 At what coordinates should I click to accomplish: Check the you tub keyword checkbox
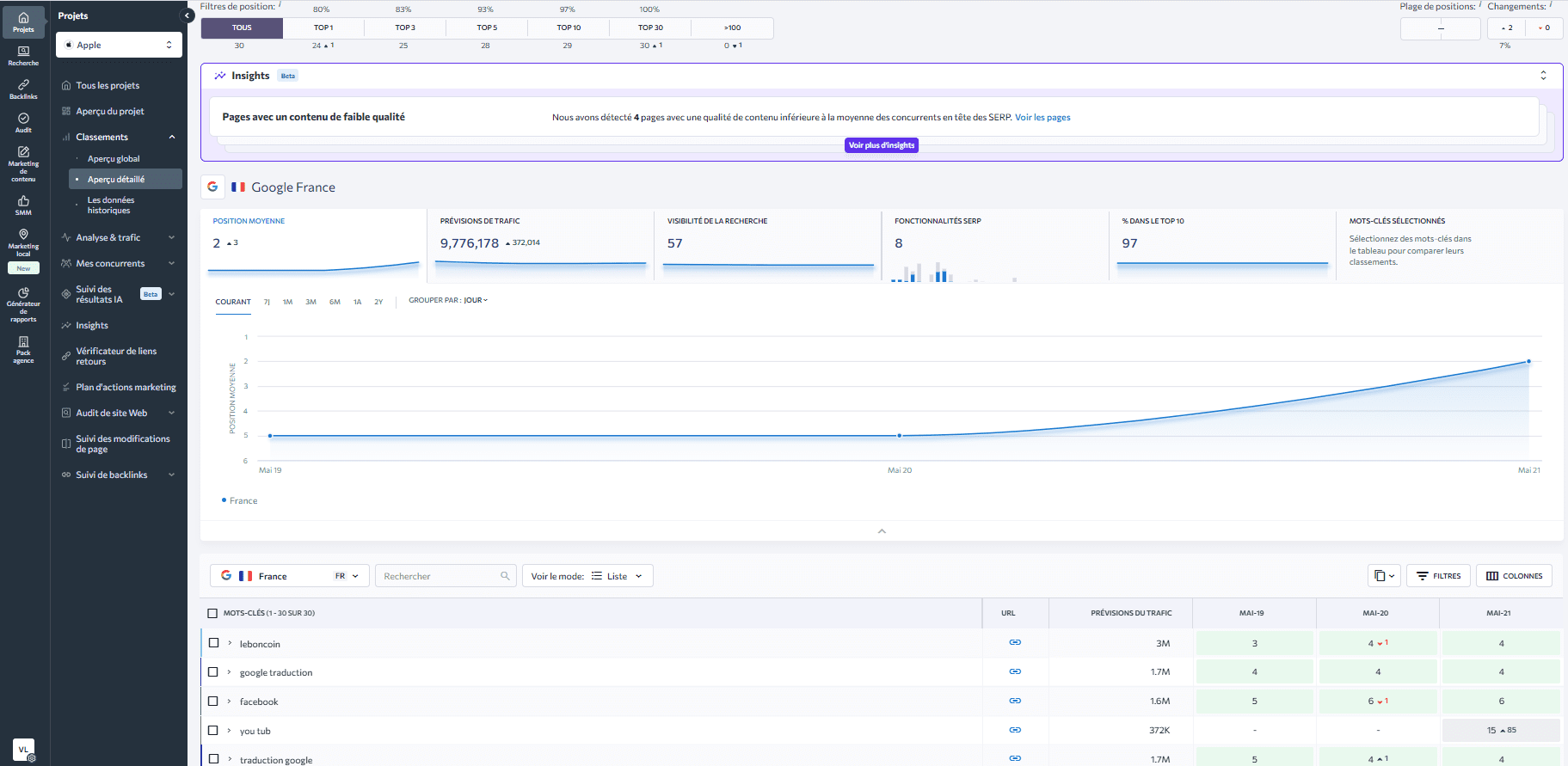[213, 731]
